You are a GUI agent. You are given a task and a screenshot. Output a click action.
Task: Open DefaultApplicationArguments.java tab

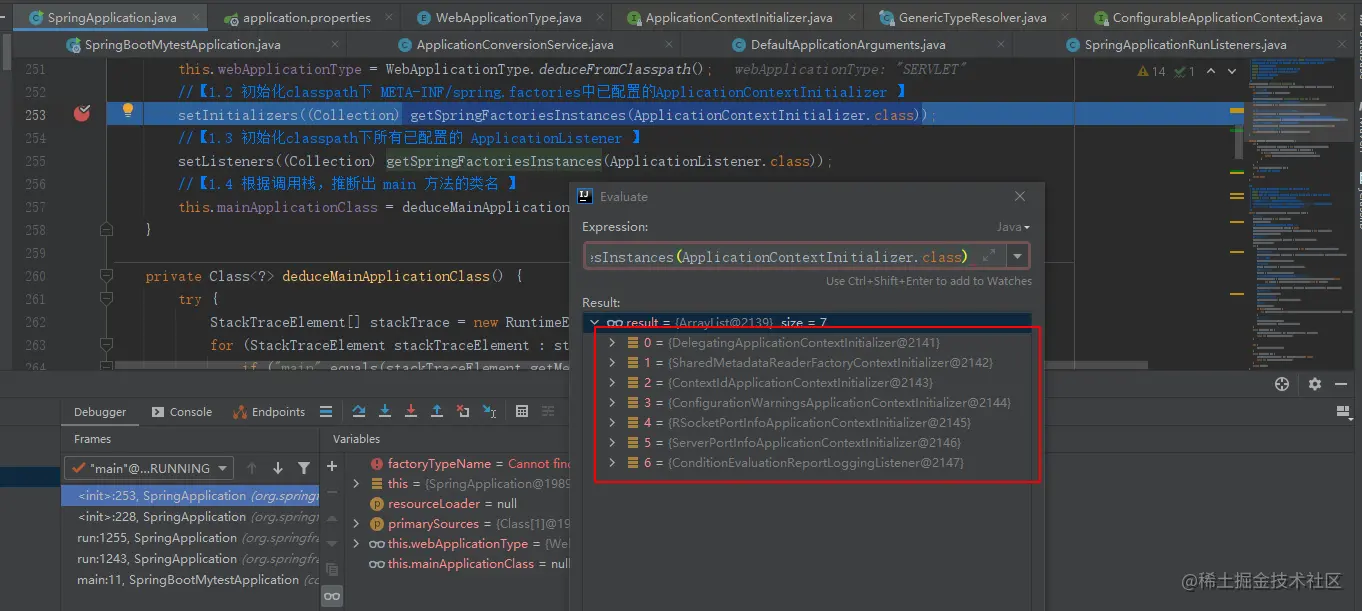coord(847,45)
